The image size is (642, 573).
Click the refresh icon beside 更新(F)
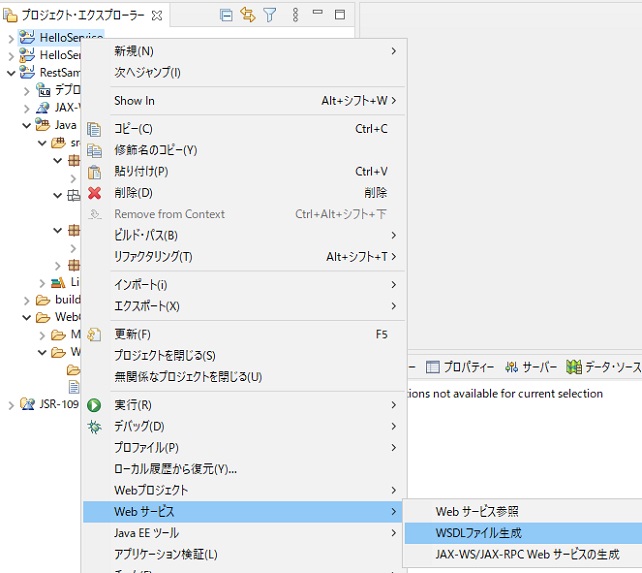pyautogui.click(x=94, y=335)
